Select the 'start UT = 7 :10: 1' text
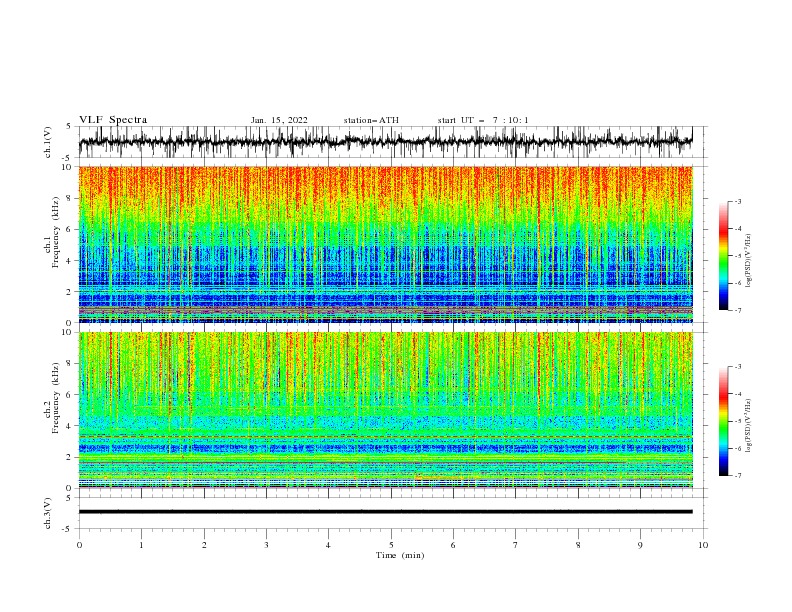 tap(482, 120)
